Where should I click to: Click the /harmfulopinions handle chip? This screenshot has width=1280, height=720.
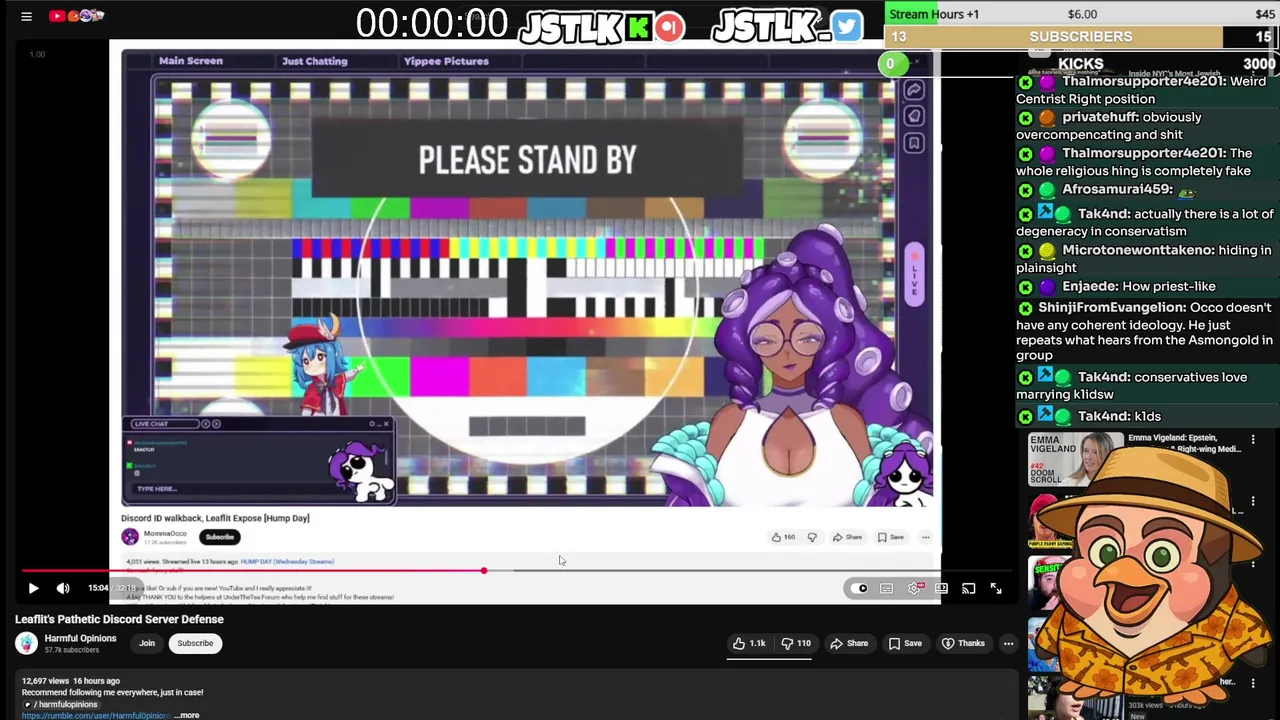pos(62,704)
